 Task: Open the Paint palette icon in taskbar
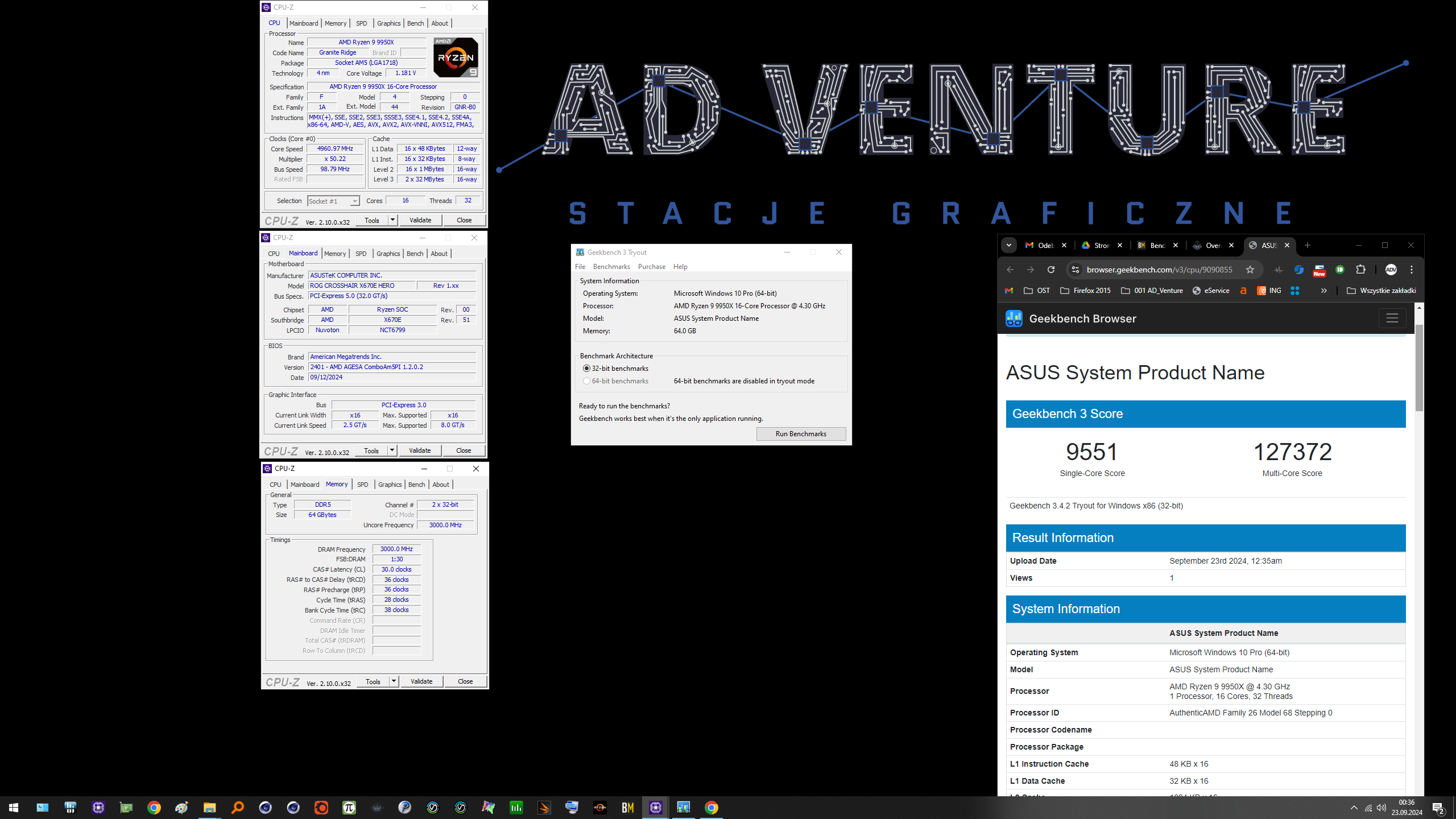click(181, 808)
